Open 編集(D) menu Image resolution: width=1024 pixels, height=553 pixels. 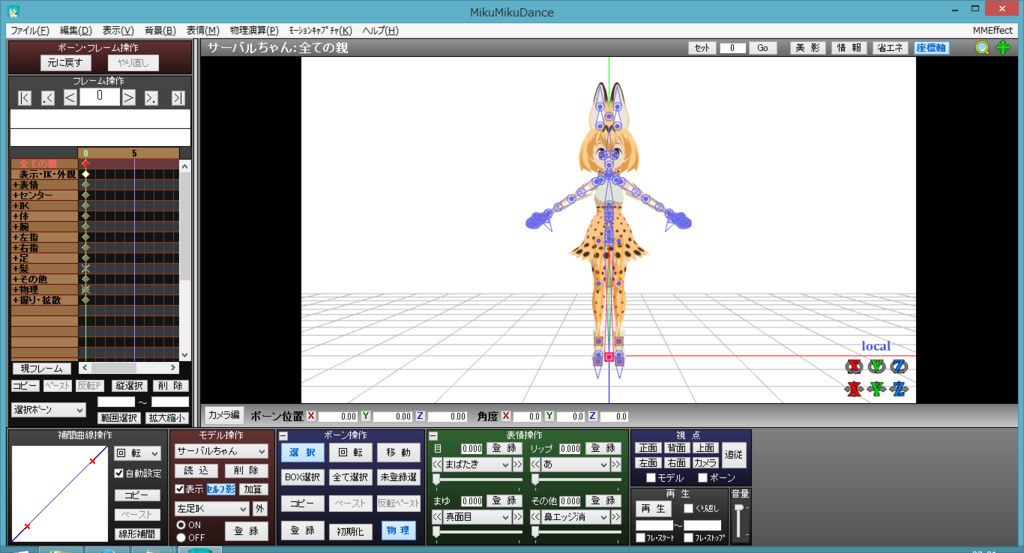point(76,31)
